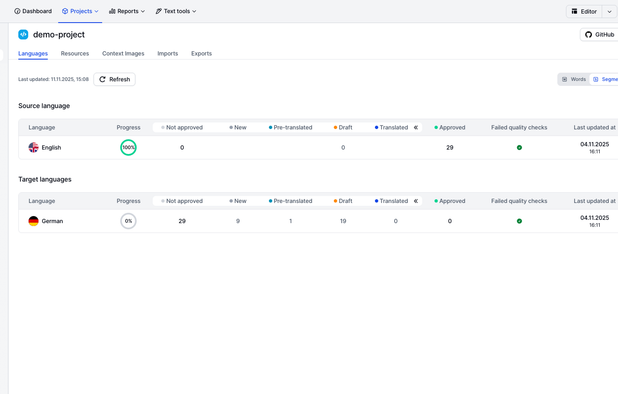The image size is (618, 394).
Task: Click the Reports bar chart icon
Action: click(x=112, y=11)
